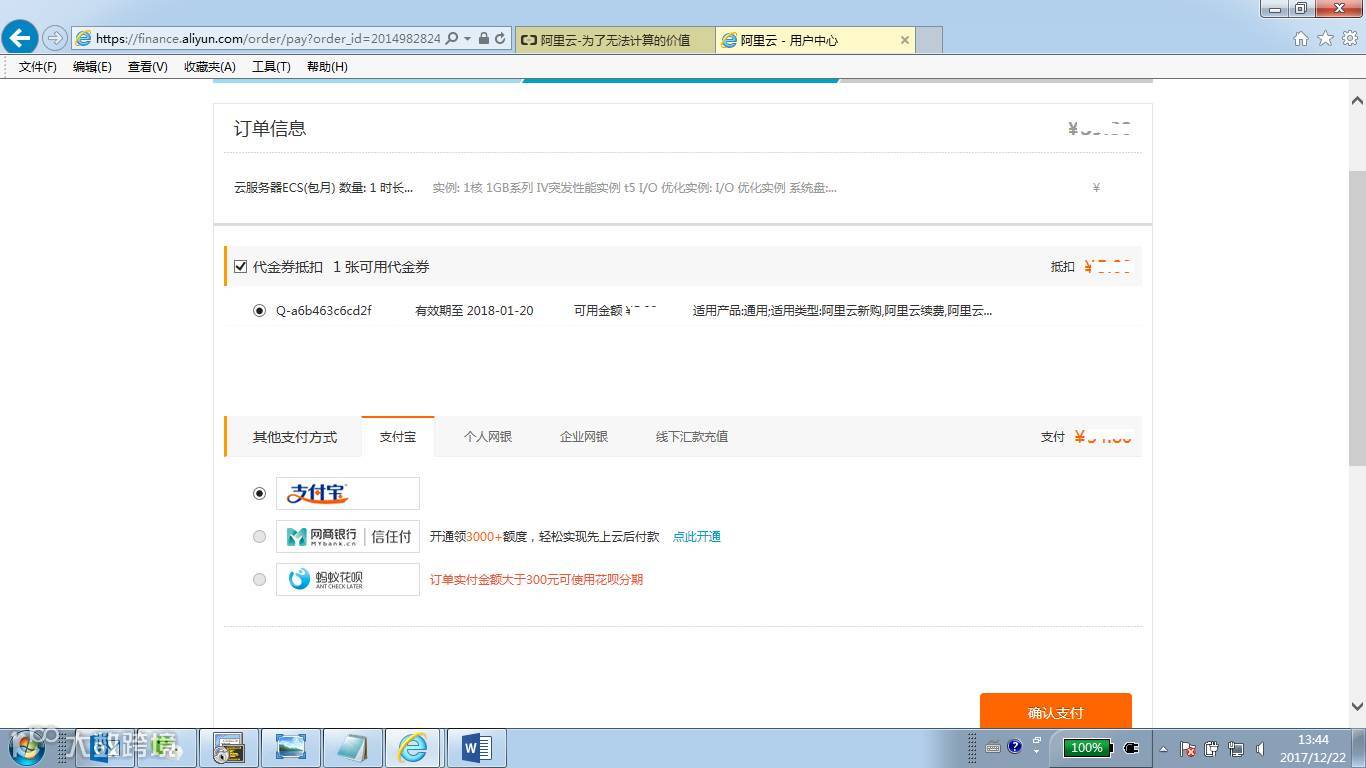Select voucher Q-a6b463c6cd2f radio button

(x=260, y=311)
